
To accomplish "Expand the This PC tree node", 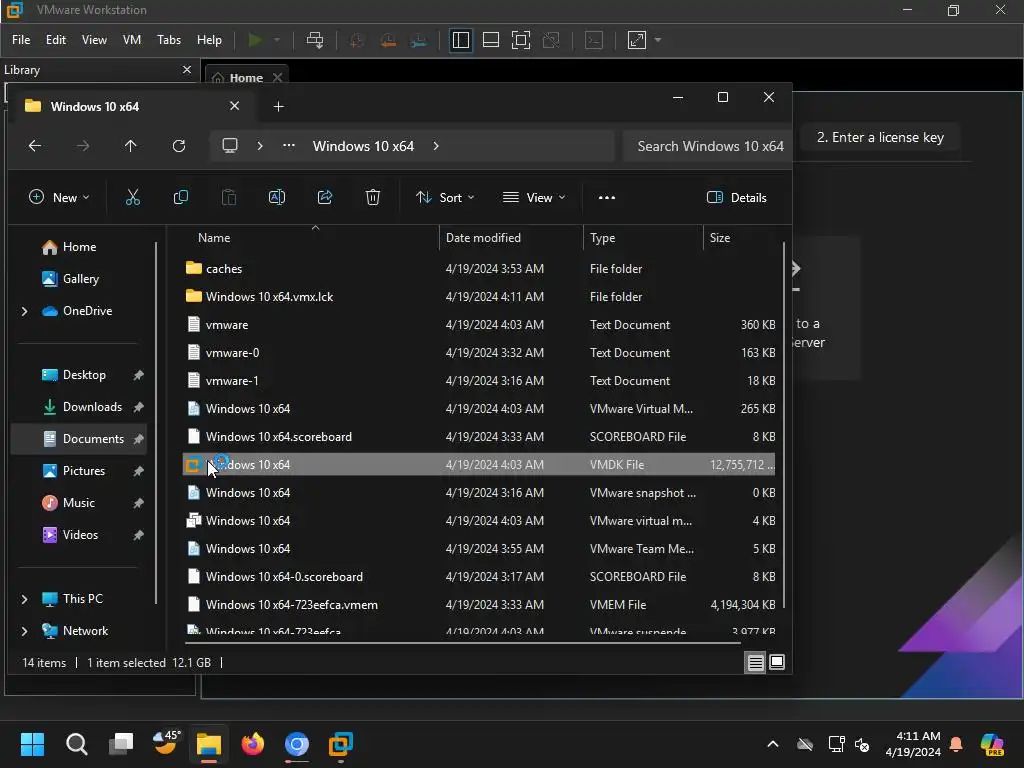I will [x=25, y=599].
